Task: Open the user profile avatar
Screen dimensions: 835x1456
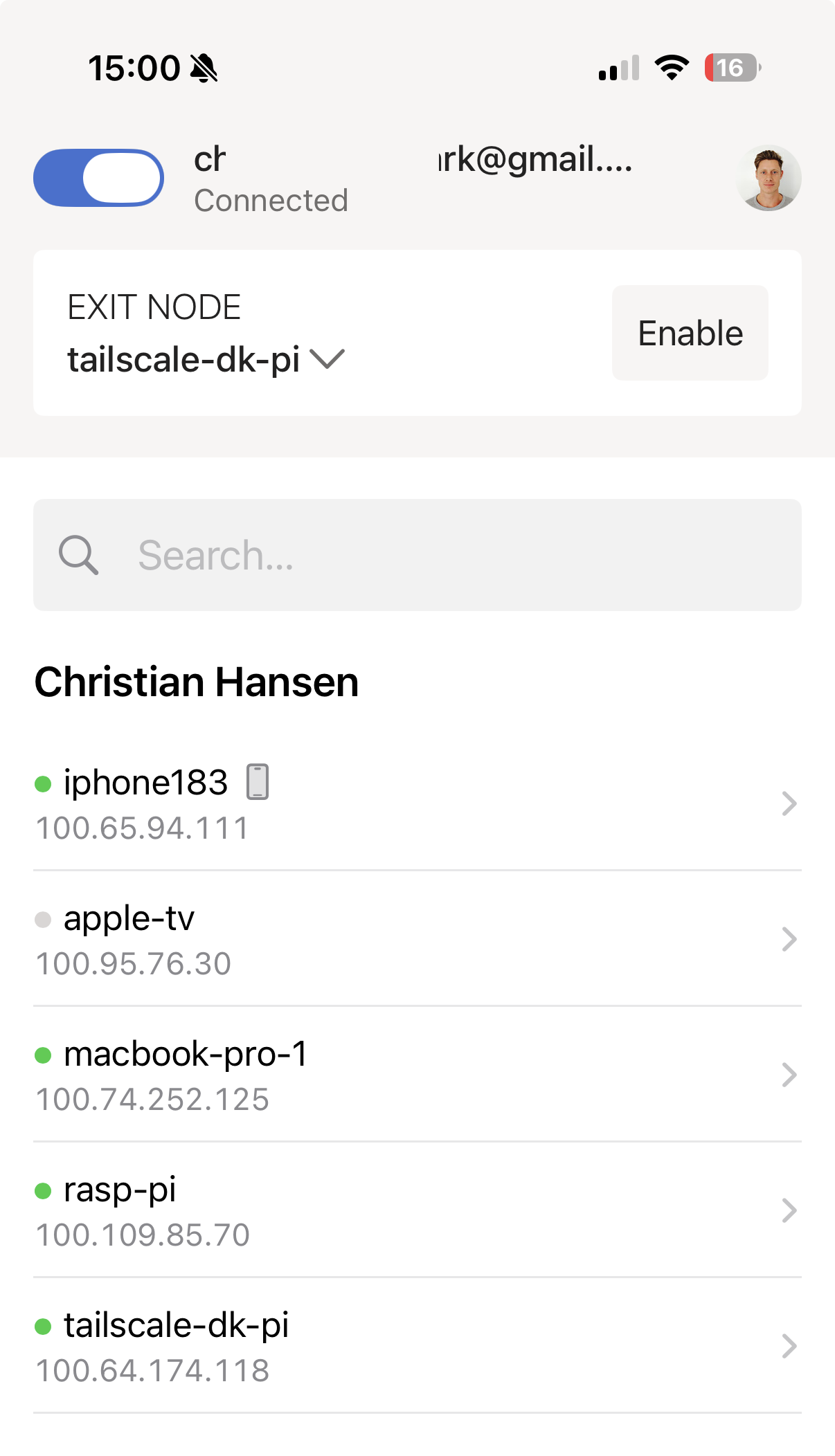Action: click(769, 178)
